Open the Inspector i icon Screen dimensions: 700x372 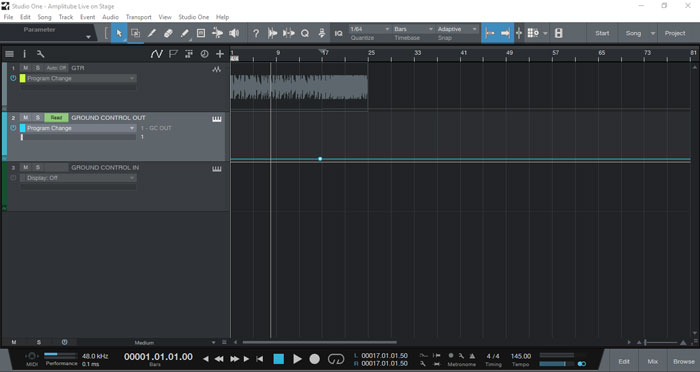(25, 54)
